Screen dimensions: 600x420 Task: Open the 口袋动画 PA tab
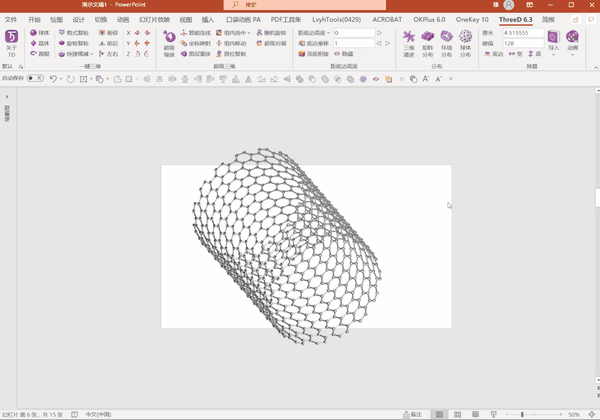(x=243, y=20)
